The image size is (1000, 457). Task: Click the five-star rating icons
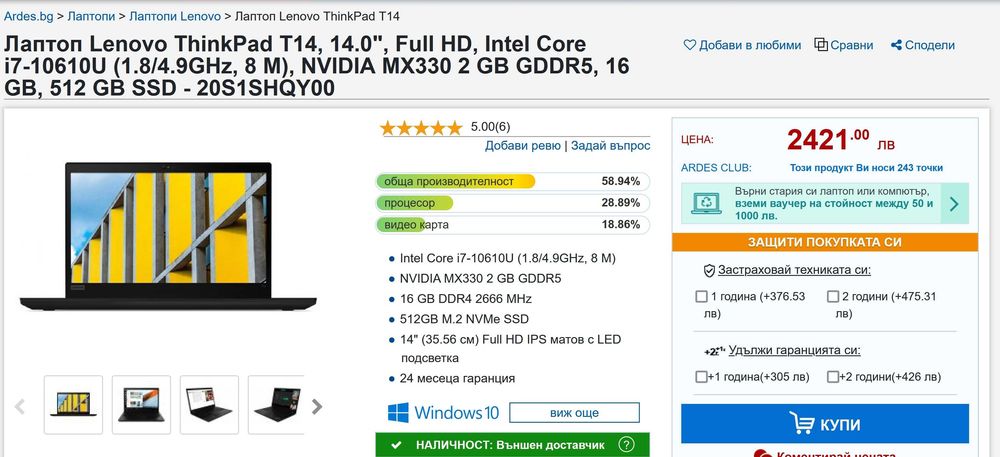click(x=421, y=127)
